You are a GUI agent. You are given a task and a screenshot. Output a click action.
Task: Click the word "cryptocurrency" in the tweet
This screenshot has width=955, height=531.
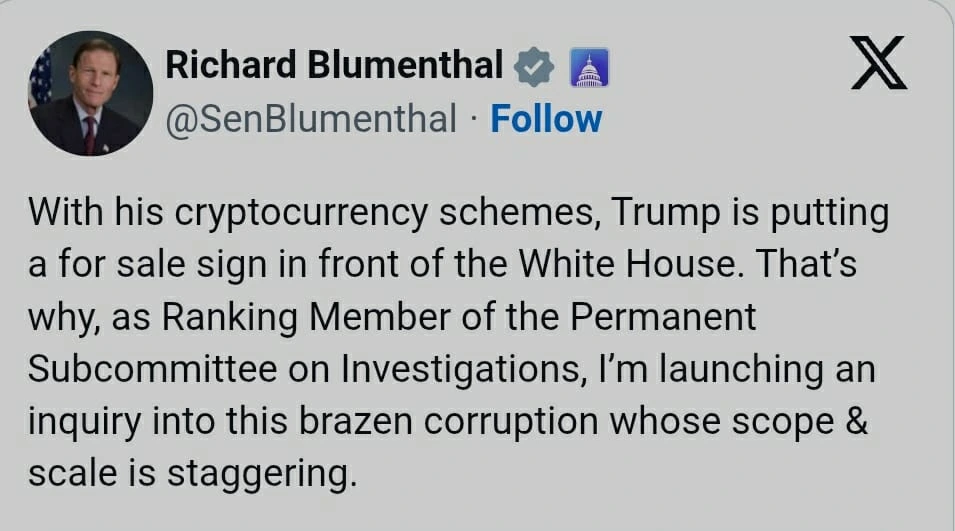click(x=275, y=213)
